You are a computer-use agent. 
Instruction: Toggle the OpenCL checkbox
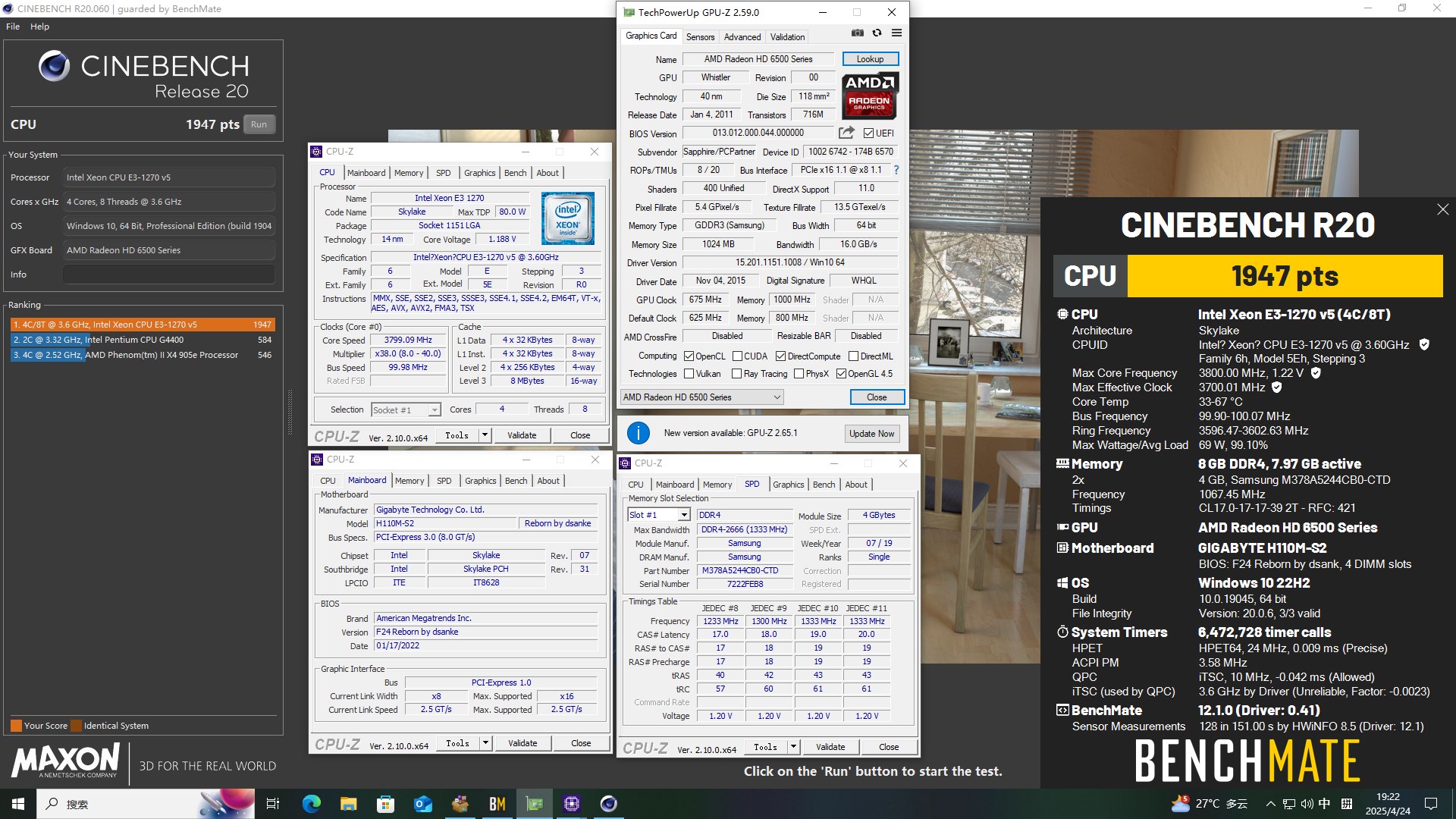[689, 356]
